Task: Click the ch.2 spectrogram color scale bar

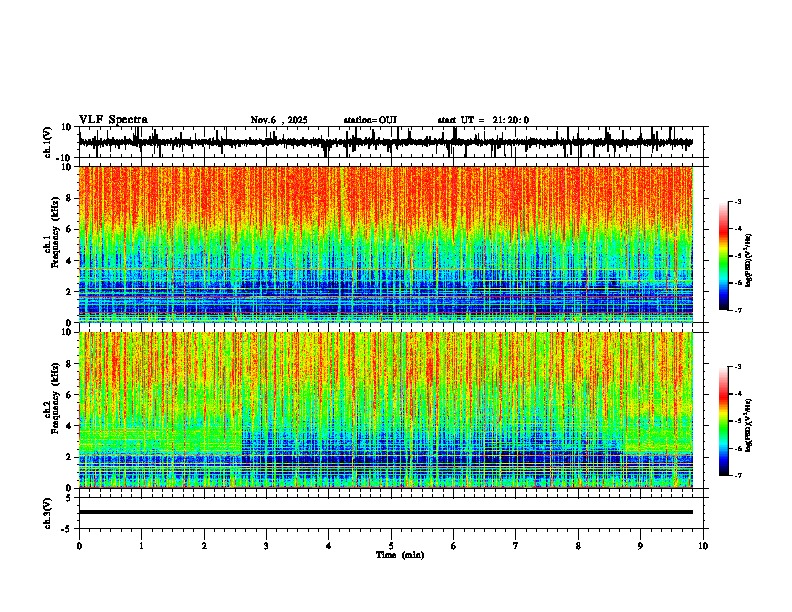Action: point(724,421)
